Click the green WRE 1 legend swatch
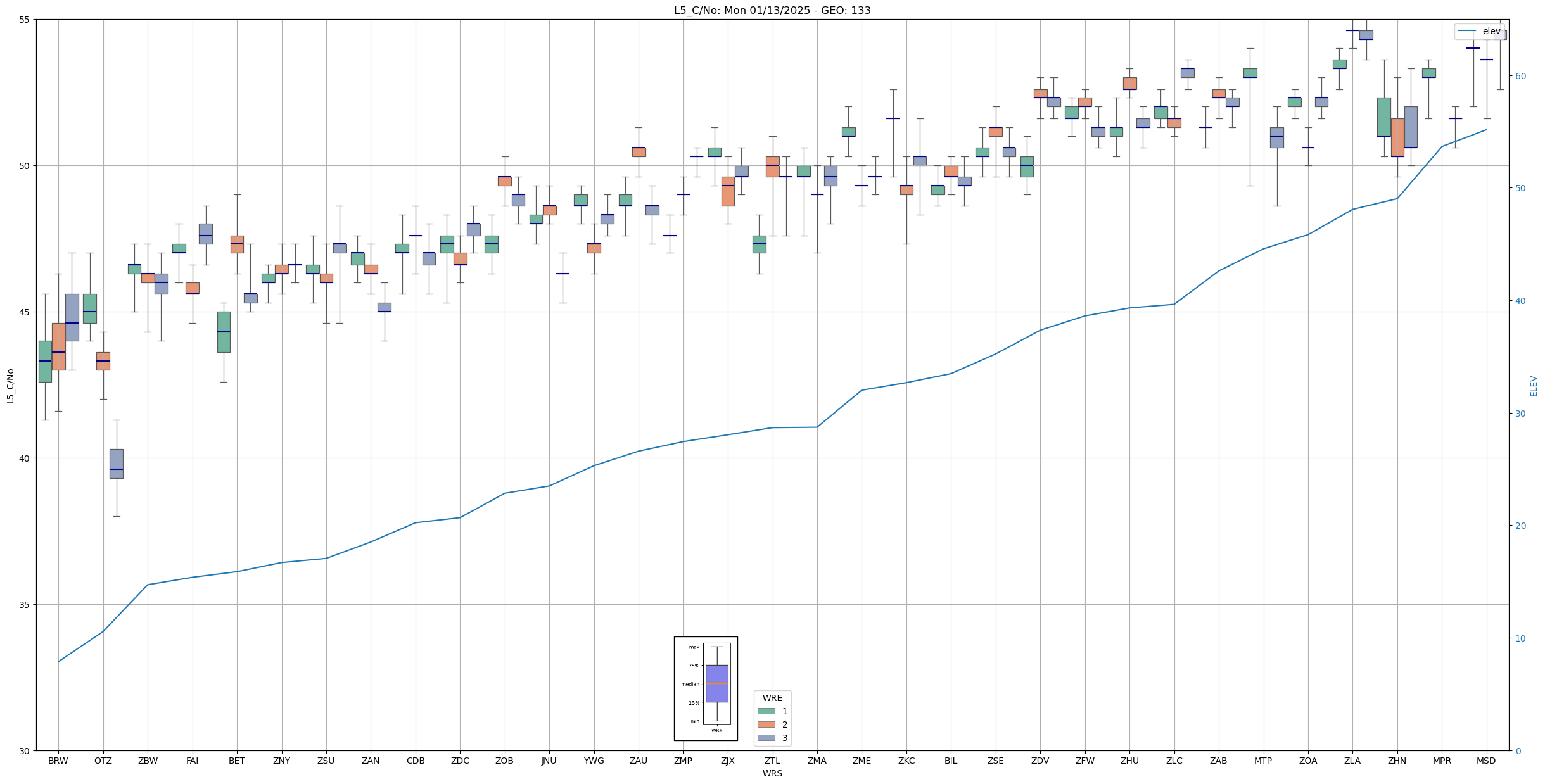 [x=766, y=711]
